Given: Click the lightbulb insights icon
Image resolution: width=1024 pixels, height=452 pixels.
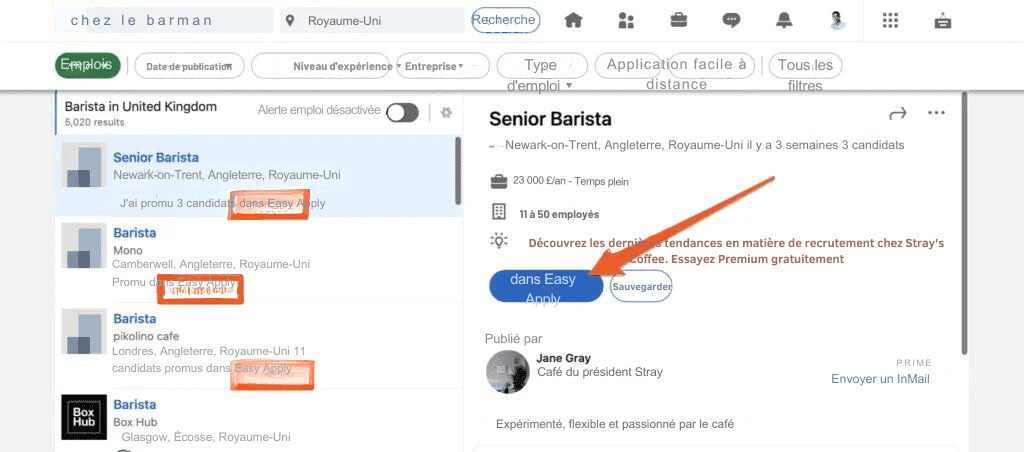Looking at the screenshot, I should [x=499, y=242].
